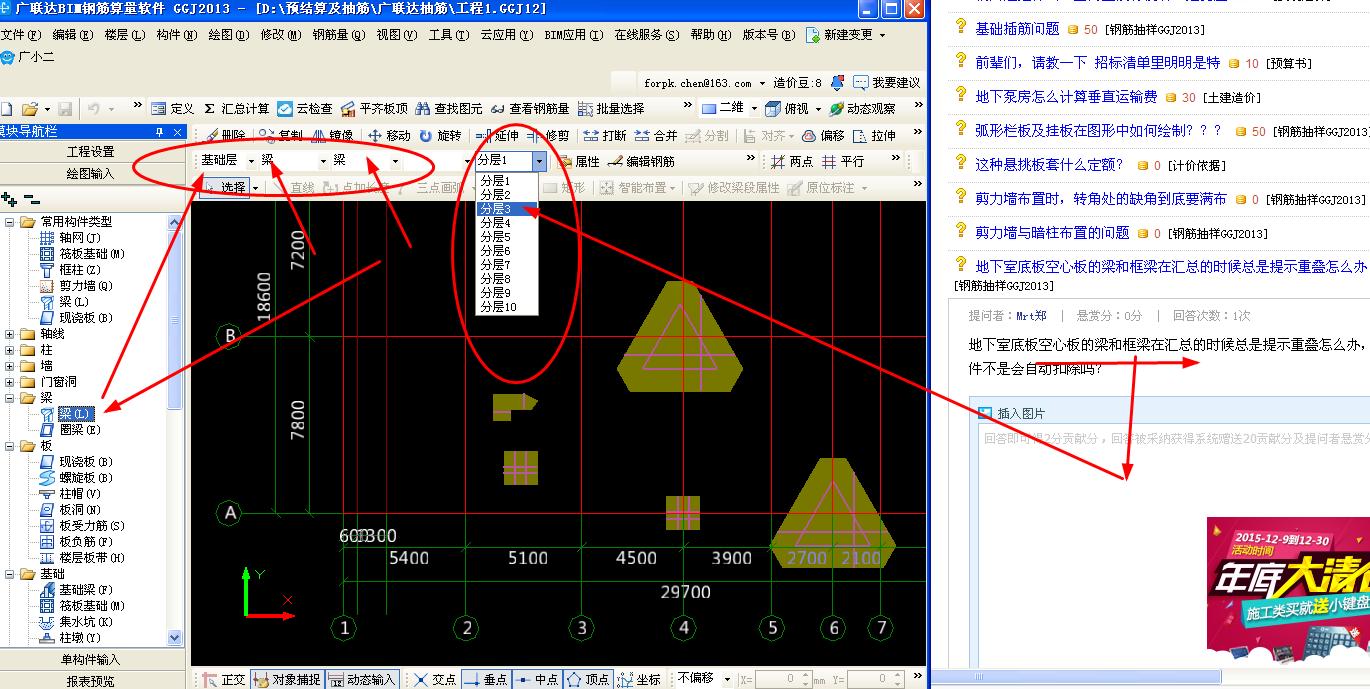The image size is (1370, 689).
Task: Toggle 中点 (midpoint) snap
Action: [x=537, y=679]
